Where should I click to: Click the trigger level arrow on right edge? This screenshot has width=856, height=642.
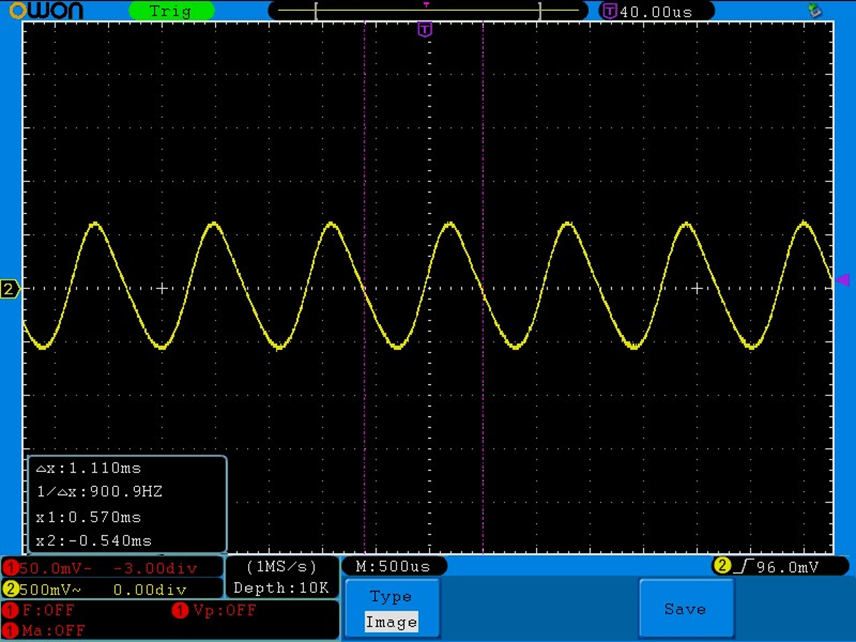(x=845, y=281)
